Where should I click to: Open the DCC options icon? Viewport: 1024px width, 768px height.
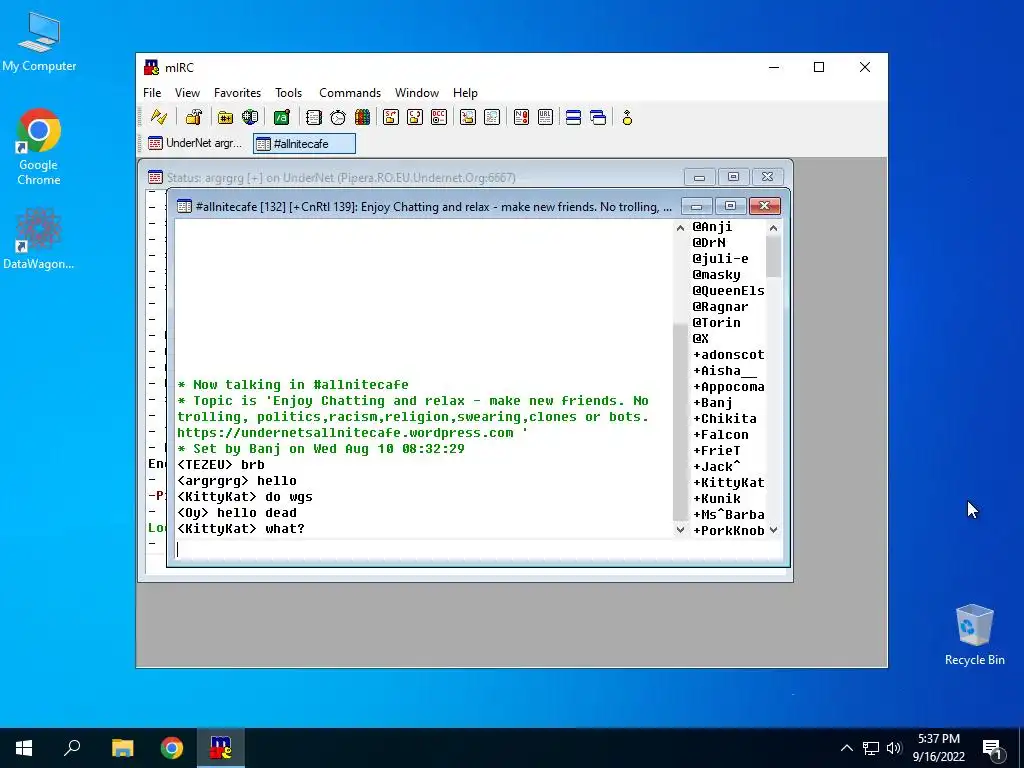click(439, 118)
